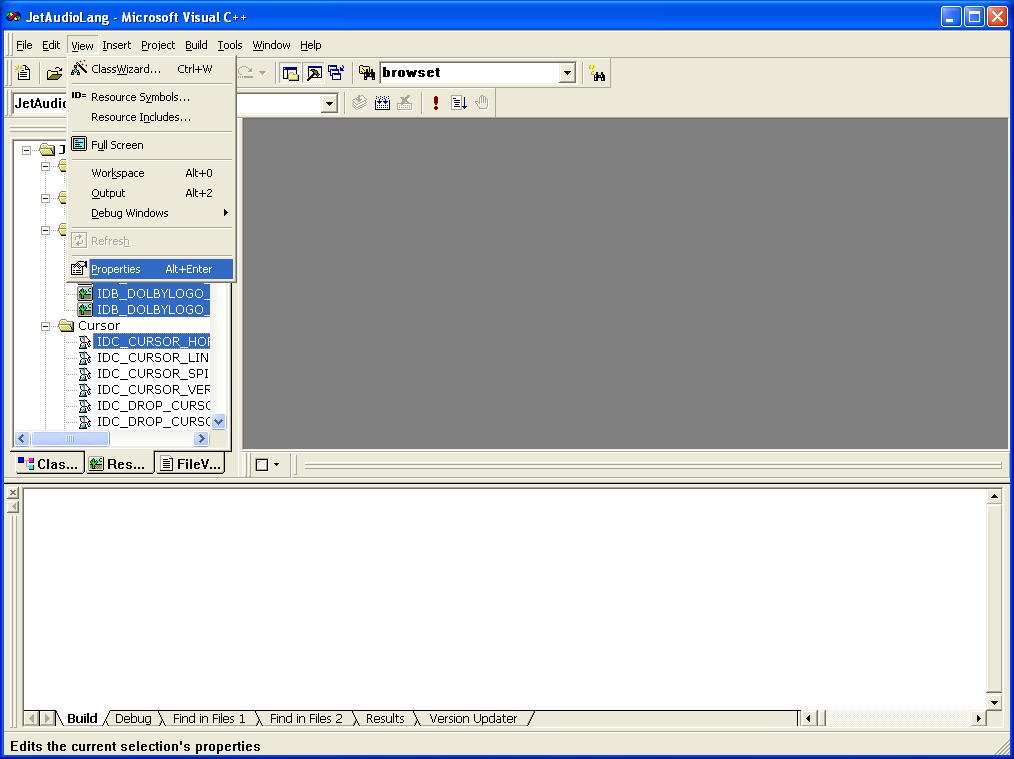The width and height of the screenshot is (1014, 759).
Task: Select the Build output tab
Action: [81, 718]
